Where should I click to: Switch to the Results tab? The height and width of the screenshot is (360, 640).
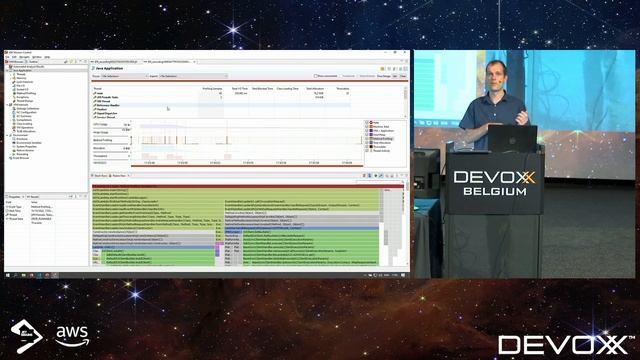32,197
